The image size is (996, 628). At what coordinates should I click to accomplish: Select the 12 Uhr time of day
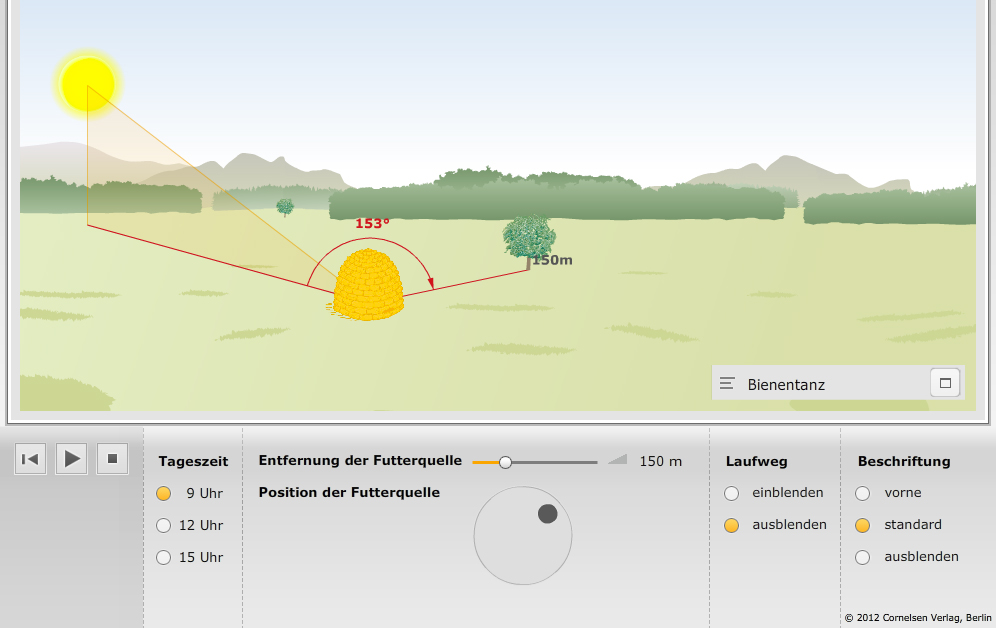tap(164, 525)
